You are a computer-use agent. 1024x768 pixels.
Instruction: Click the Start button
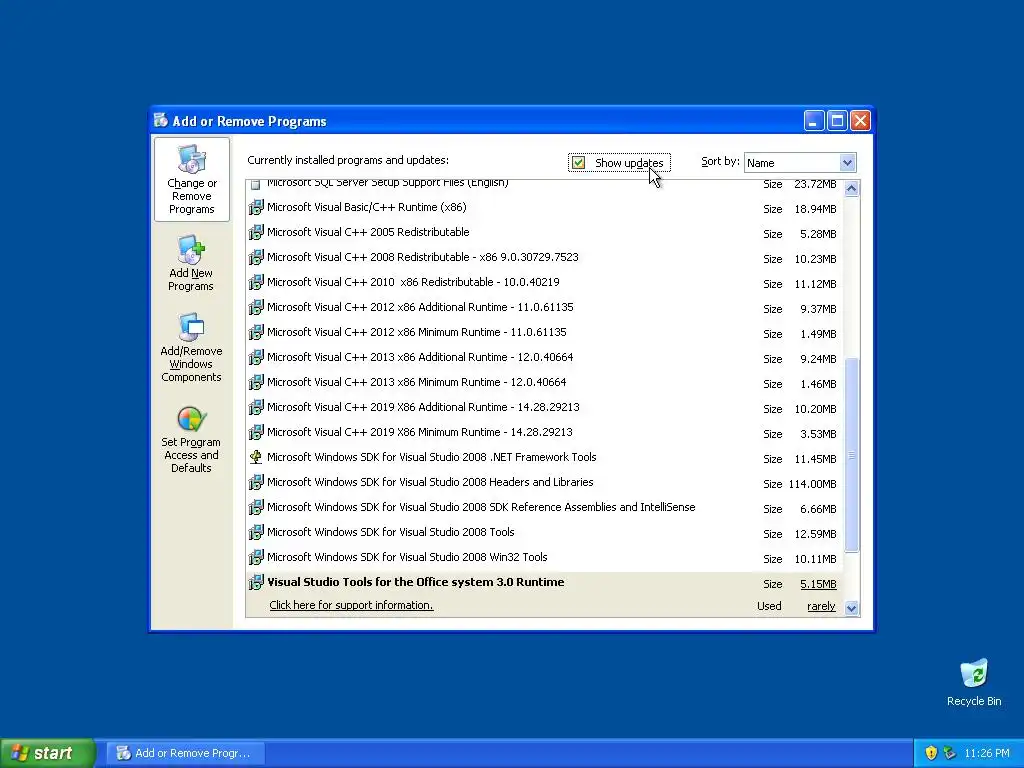click(48, 753)
